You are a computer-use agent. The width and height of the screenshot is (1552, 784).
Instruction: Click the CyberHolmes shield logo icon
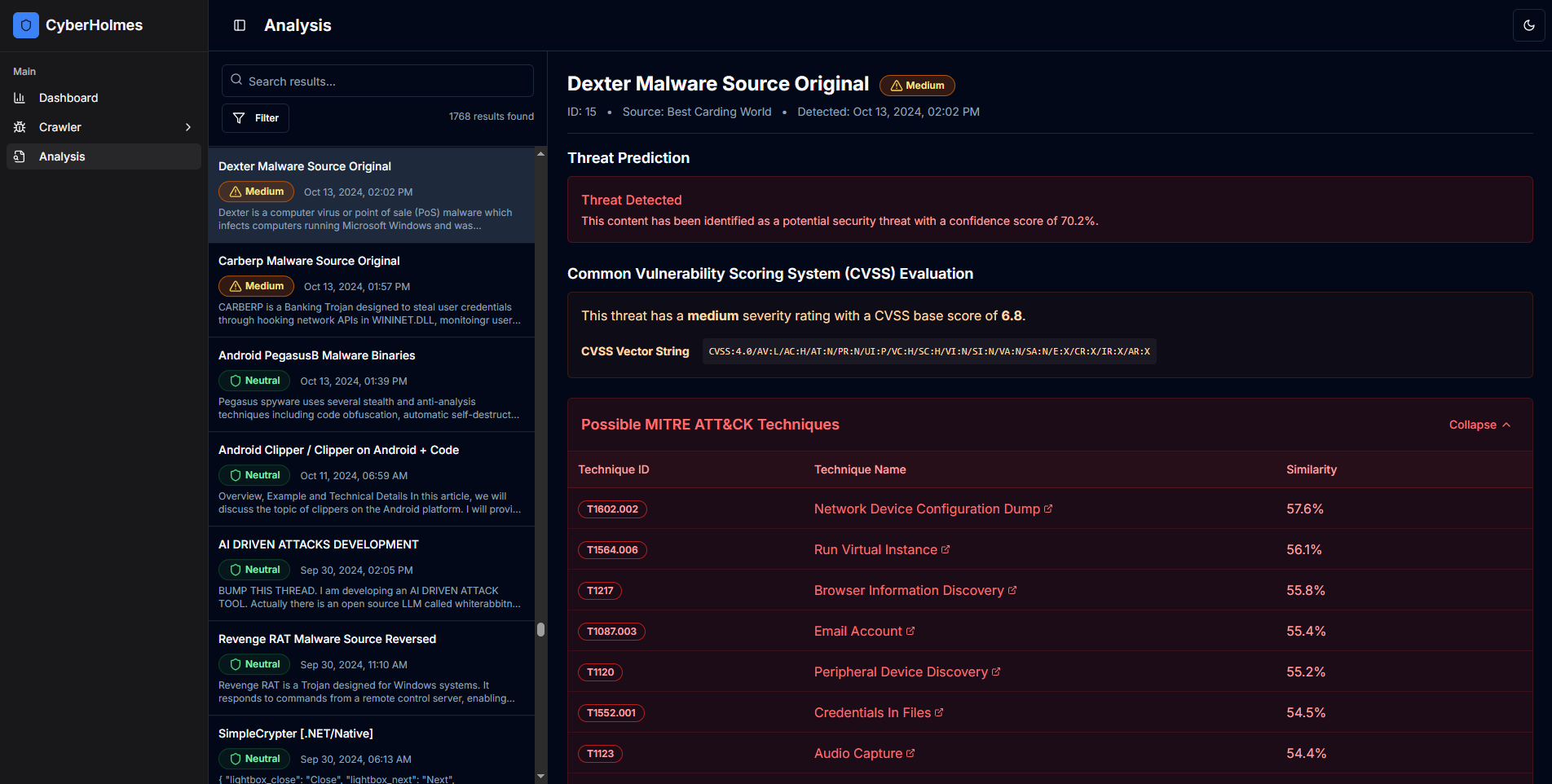pyautogui.click(x=26, y=25)
